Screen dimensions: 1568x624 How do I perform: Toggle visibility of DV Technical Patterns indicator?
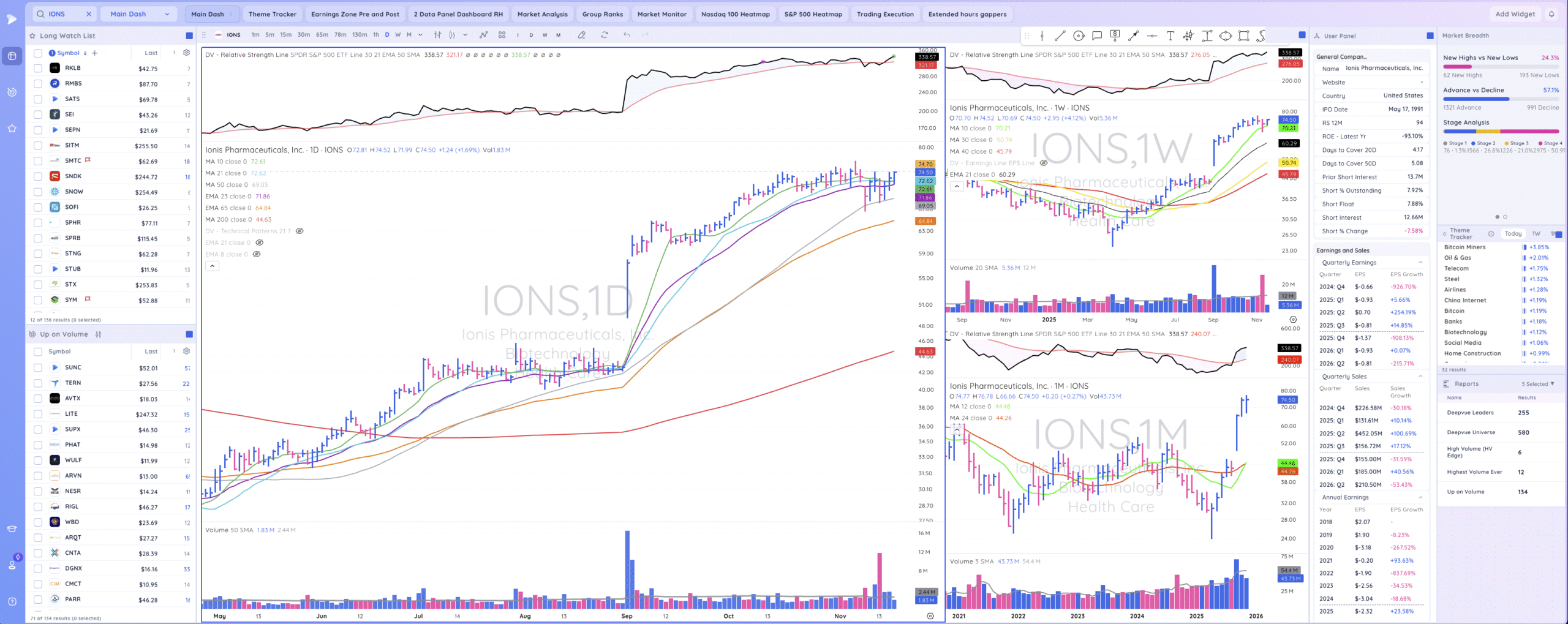coord(300,231)
